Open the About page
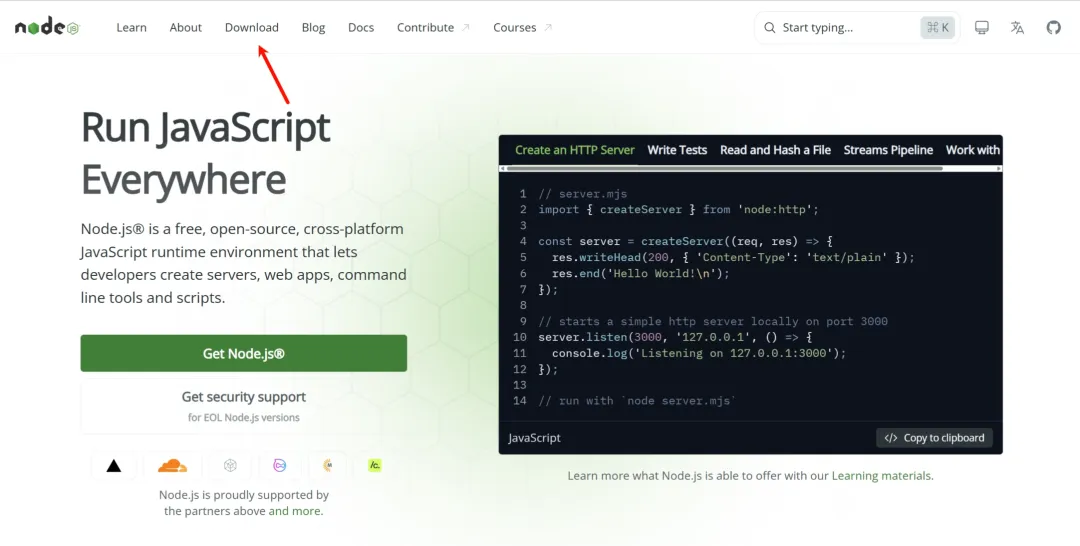 186,28
